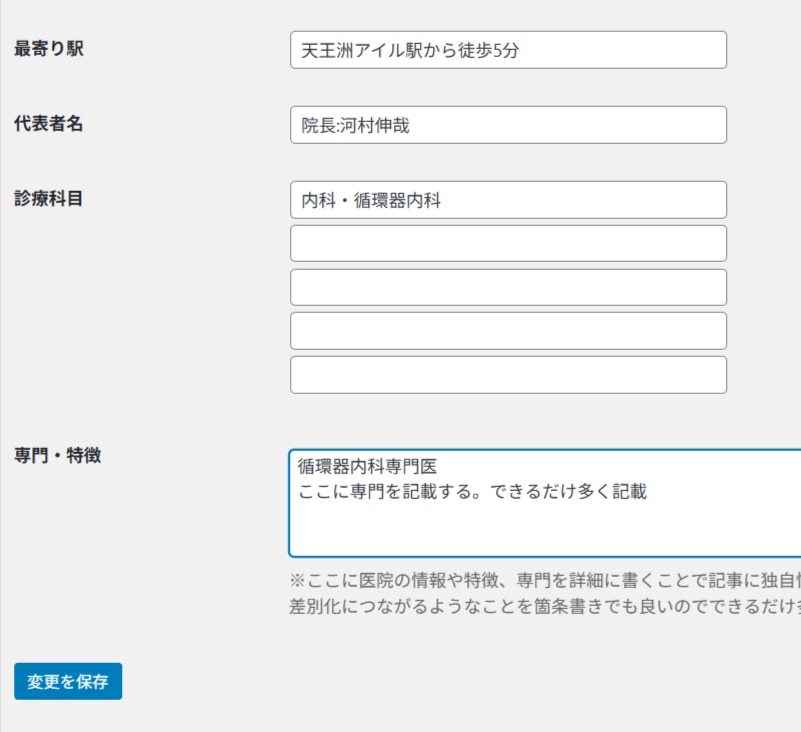Click the 院長:河村伸哉 text in name field

point(356,125)
